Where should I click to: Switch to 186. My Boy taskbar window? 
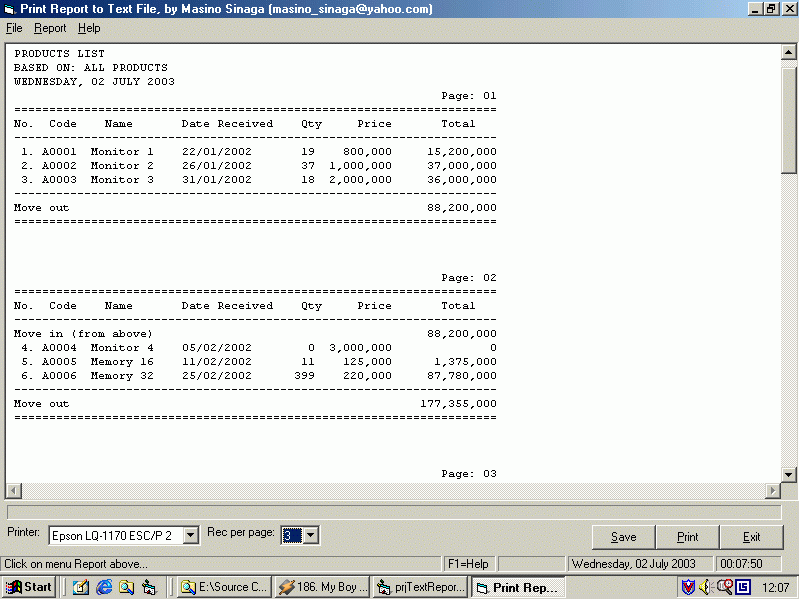pyautogui.click(x=323, y=587)
